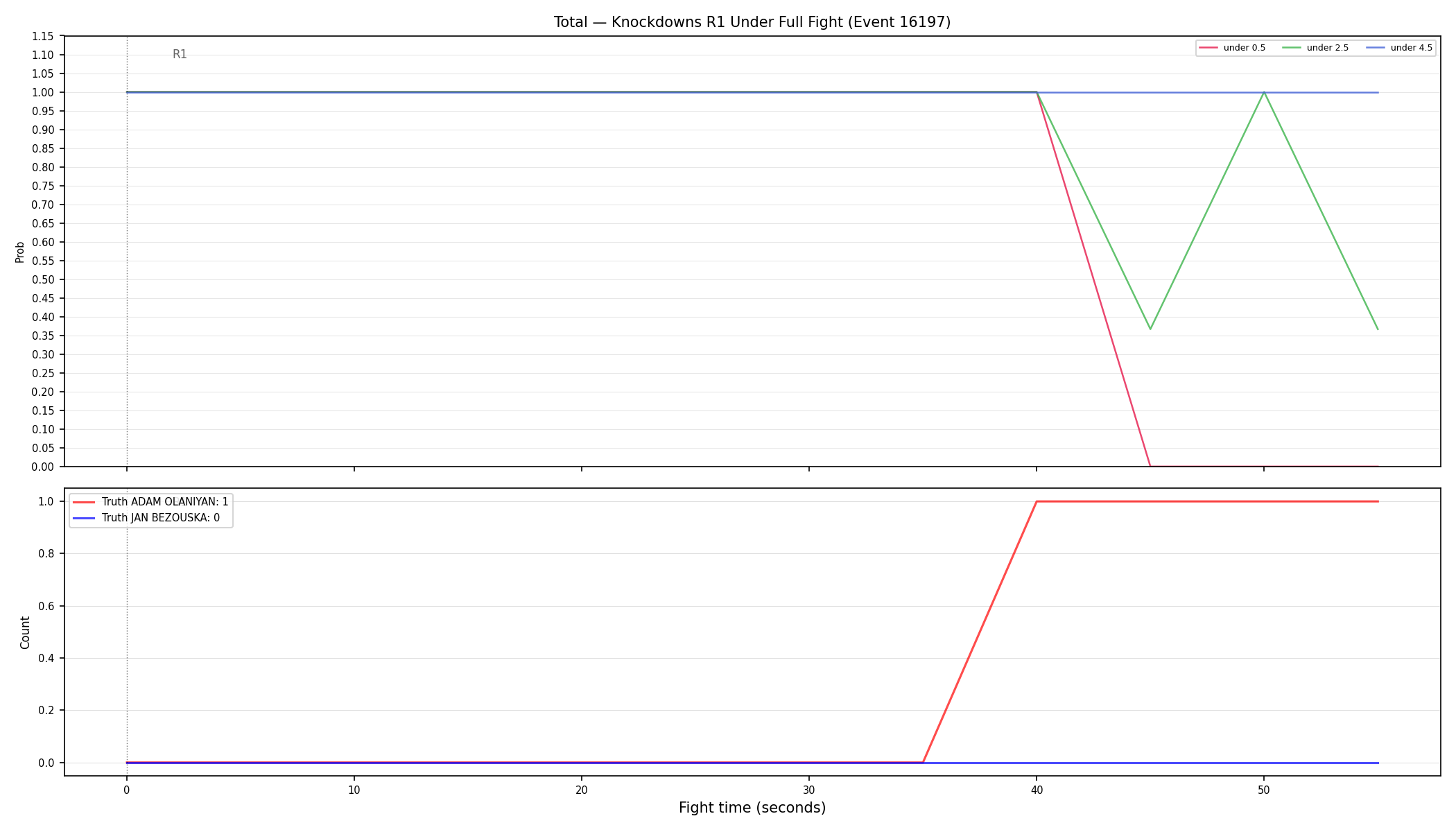The height and width of the screenshot is (832, 1456).
Task: Click the blue line swatch beside 'under 4.5'
Action: (x=1376, y=48)
